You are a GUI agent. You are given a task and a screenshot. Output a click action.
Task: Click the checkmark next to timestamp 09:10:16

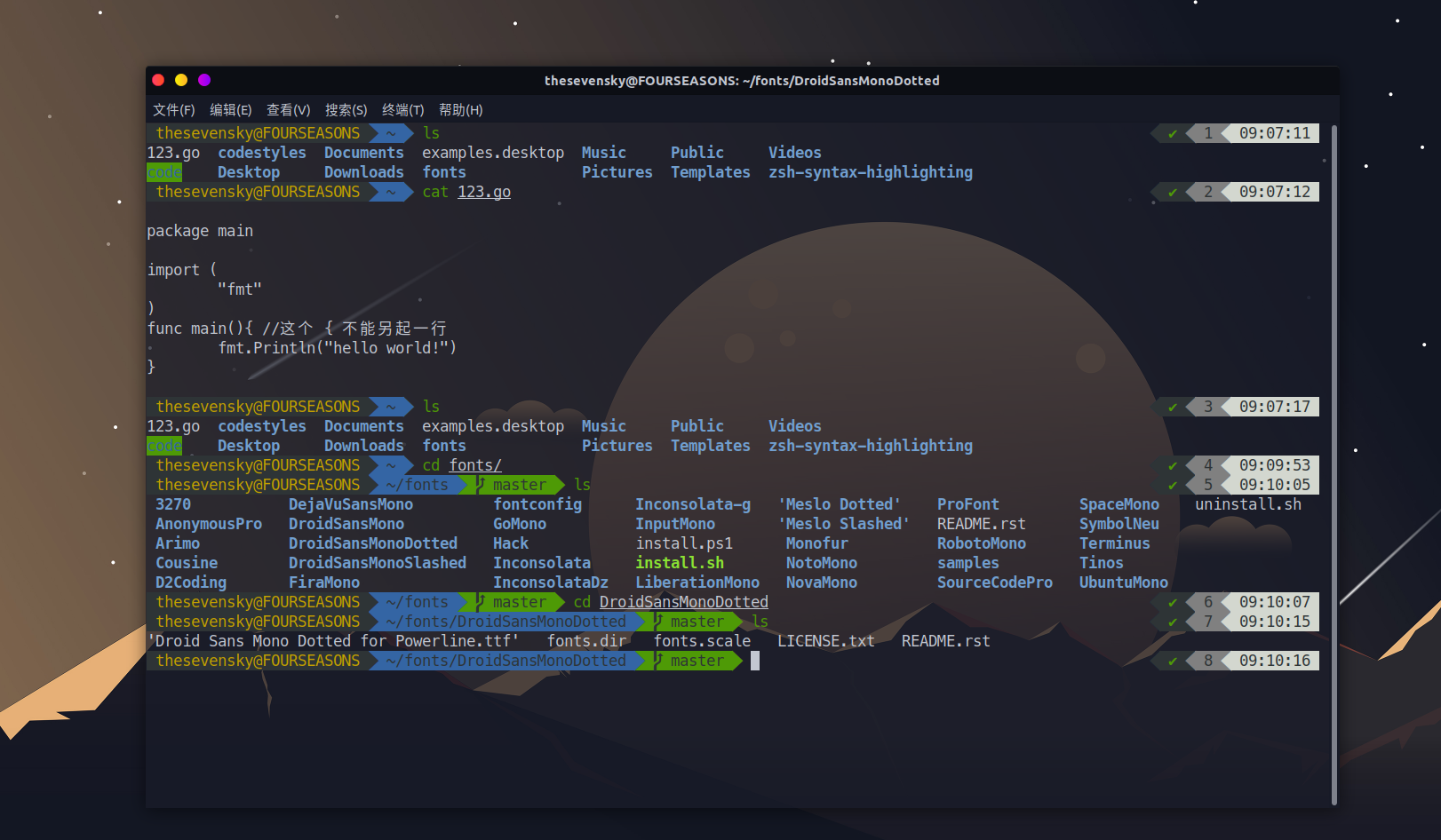pos(1173,661)
